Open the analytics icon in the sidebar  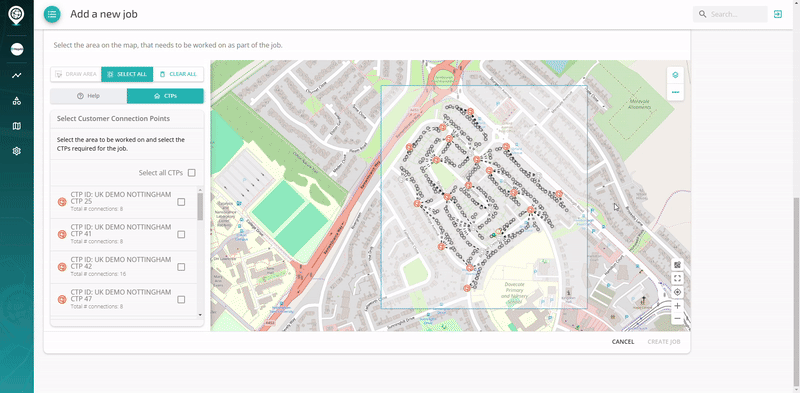[17, 75]
